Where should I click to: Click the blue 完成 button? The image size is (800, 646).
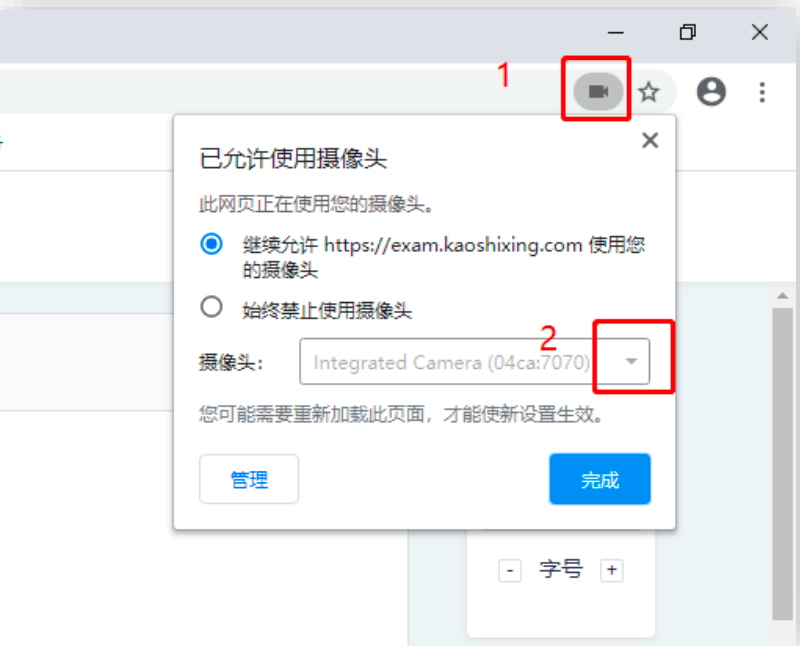(x=600, y=479)
